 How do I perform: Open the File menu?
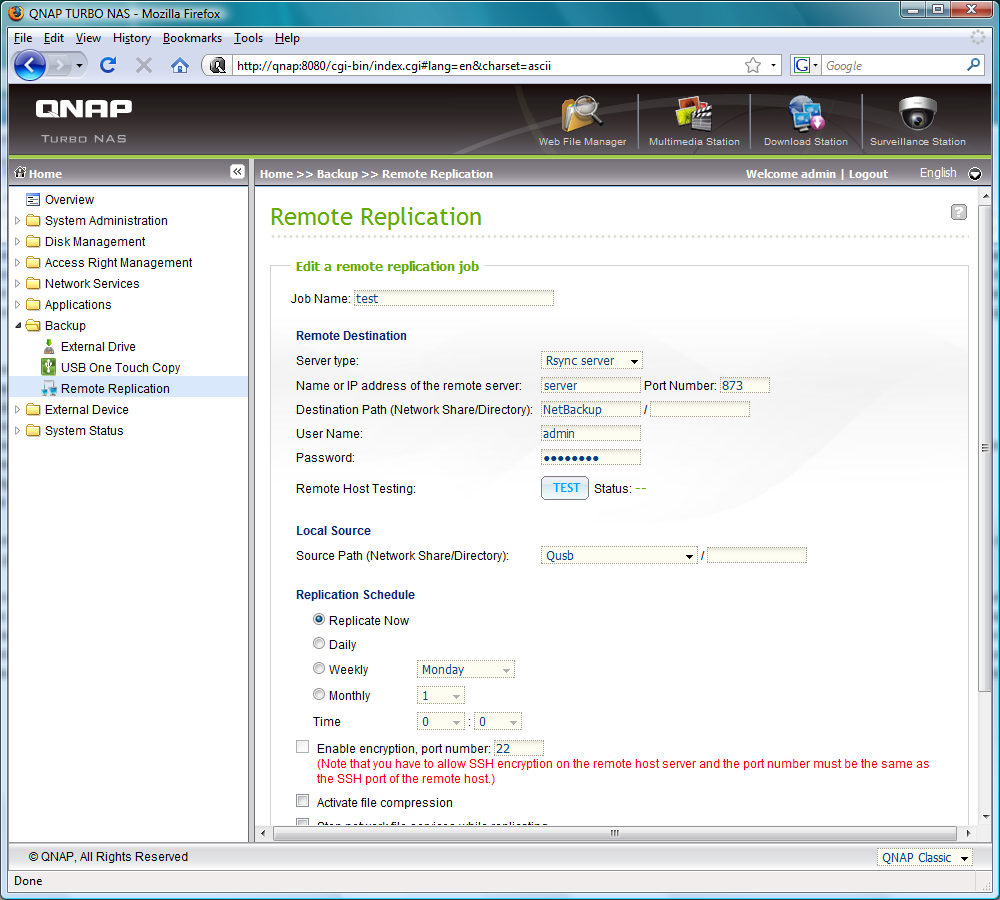pyautogui.click(x=23, y=38)
